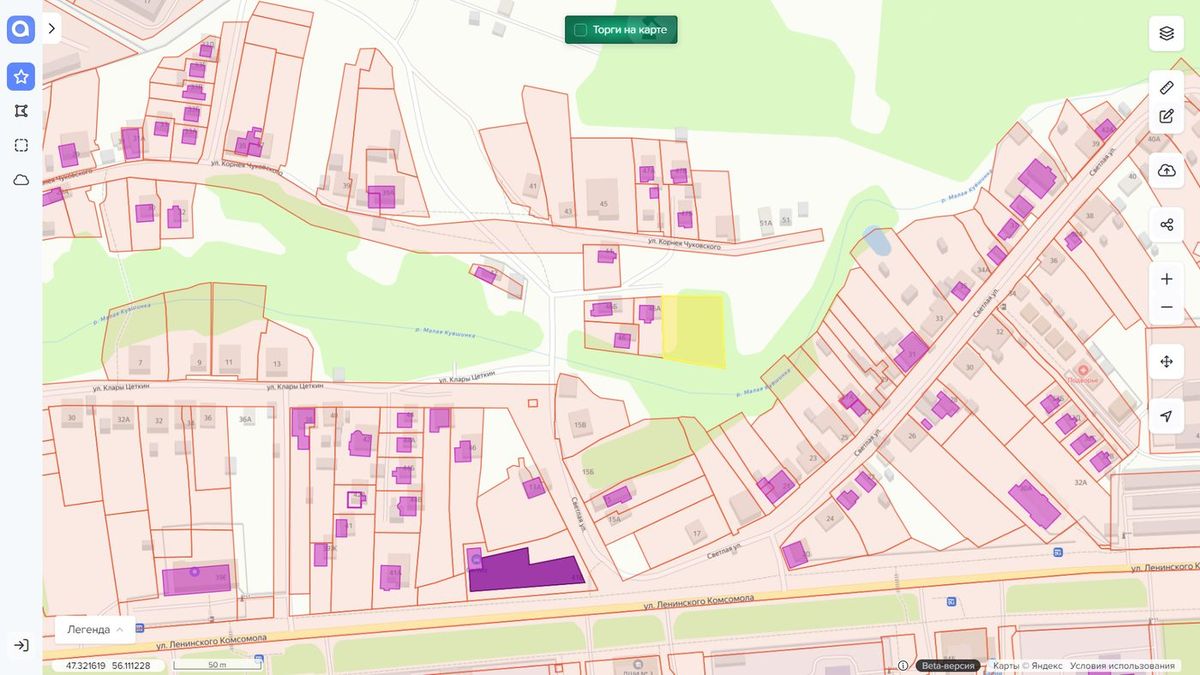This screenshot has height=675, width=1200.
Task: Enable the Торги на карте checkbox
Action: [x=580, y=30]
